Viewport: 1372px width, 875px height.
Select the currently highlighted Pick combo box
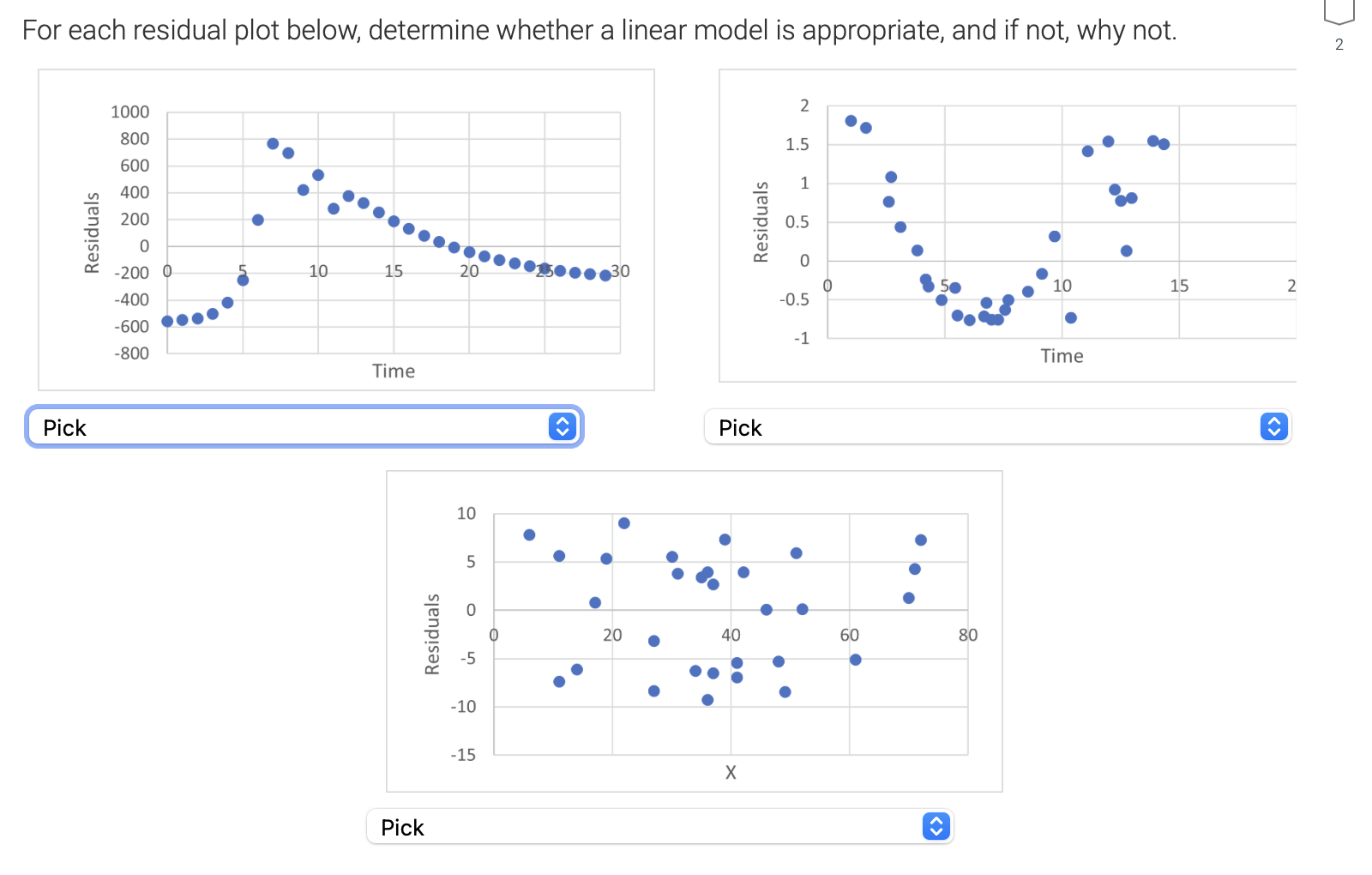(303, 426)
